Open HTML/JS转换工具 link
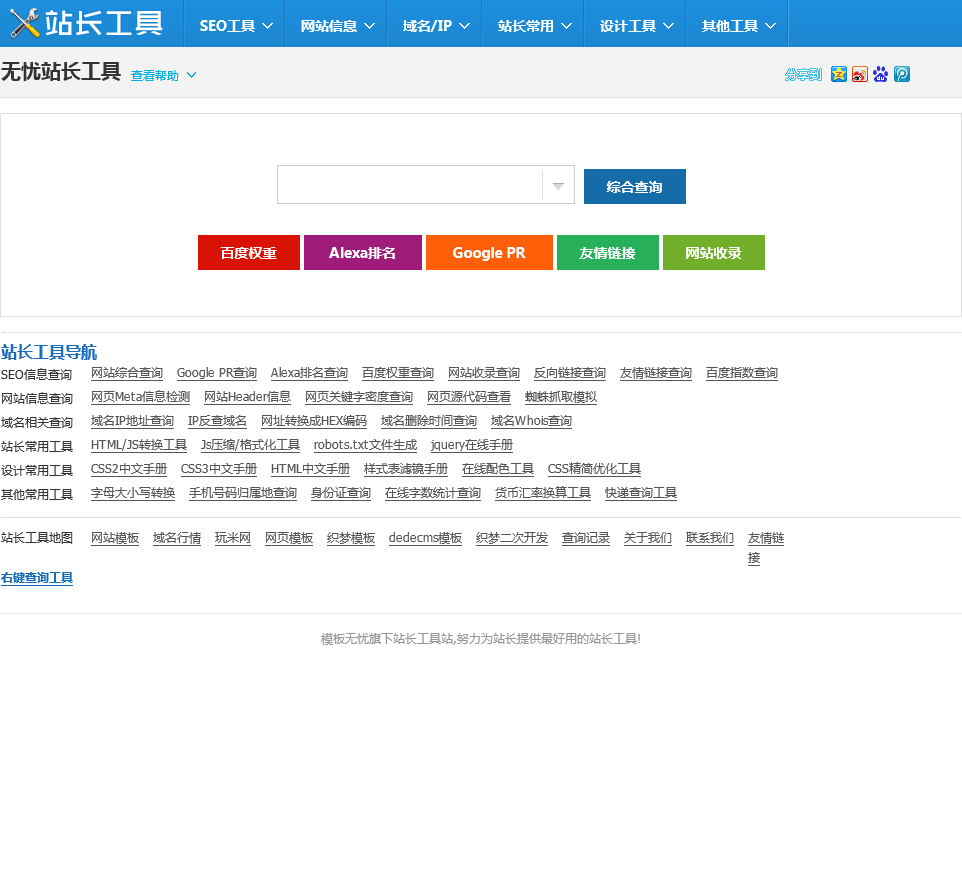This screenshot has width=962, height=875. pos(139,445)
